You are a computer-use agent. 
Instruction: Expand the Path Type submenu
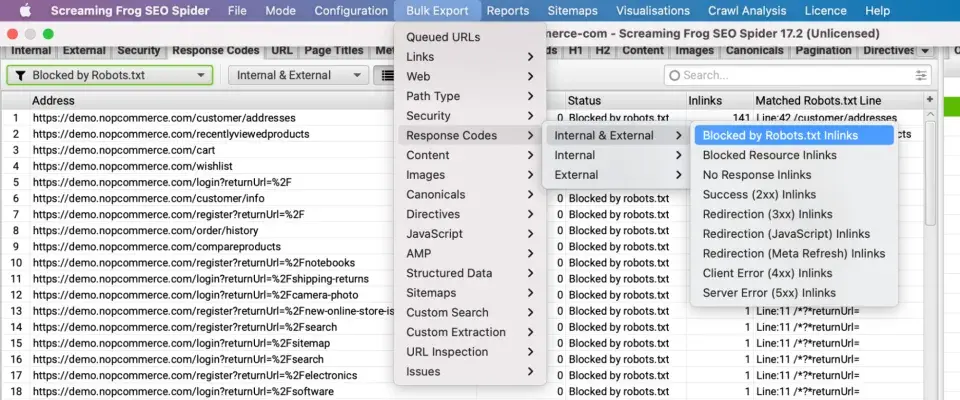pos(470,96)
